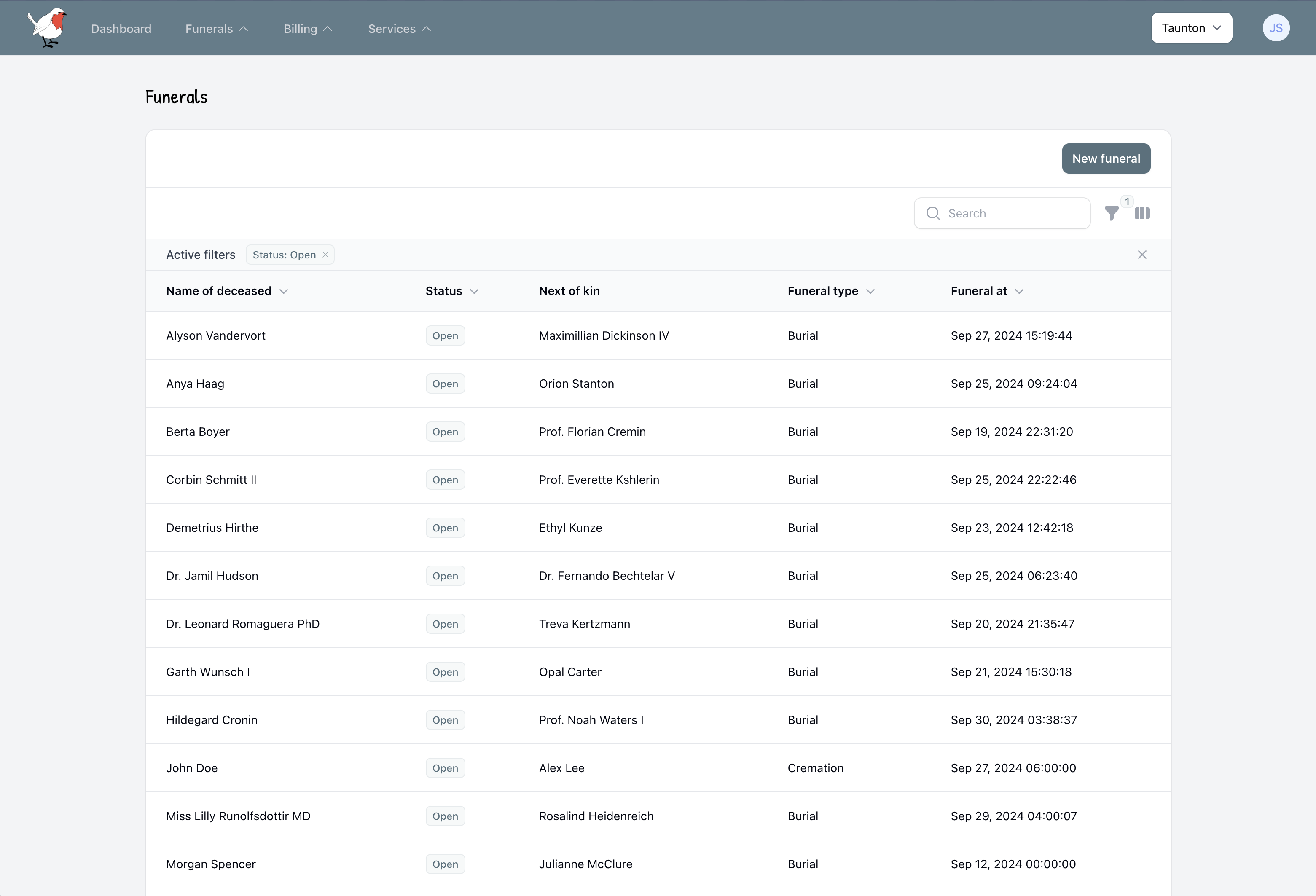Focus the Search input field

[1002, 213]
